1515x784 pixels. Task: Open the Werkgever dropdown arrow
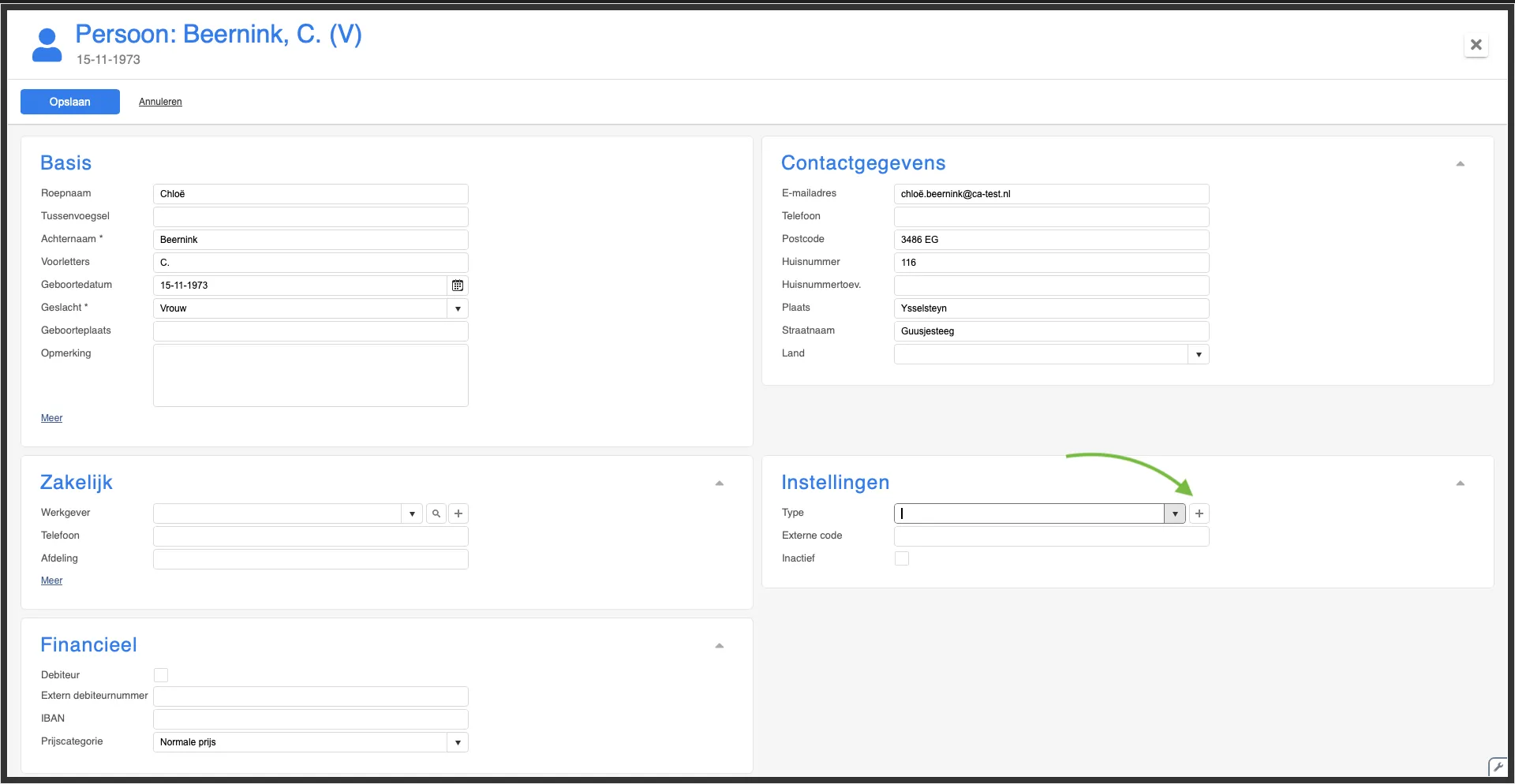[412, 513]
